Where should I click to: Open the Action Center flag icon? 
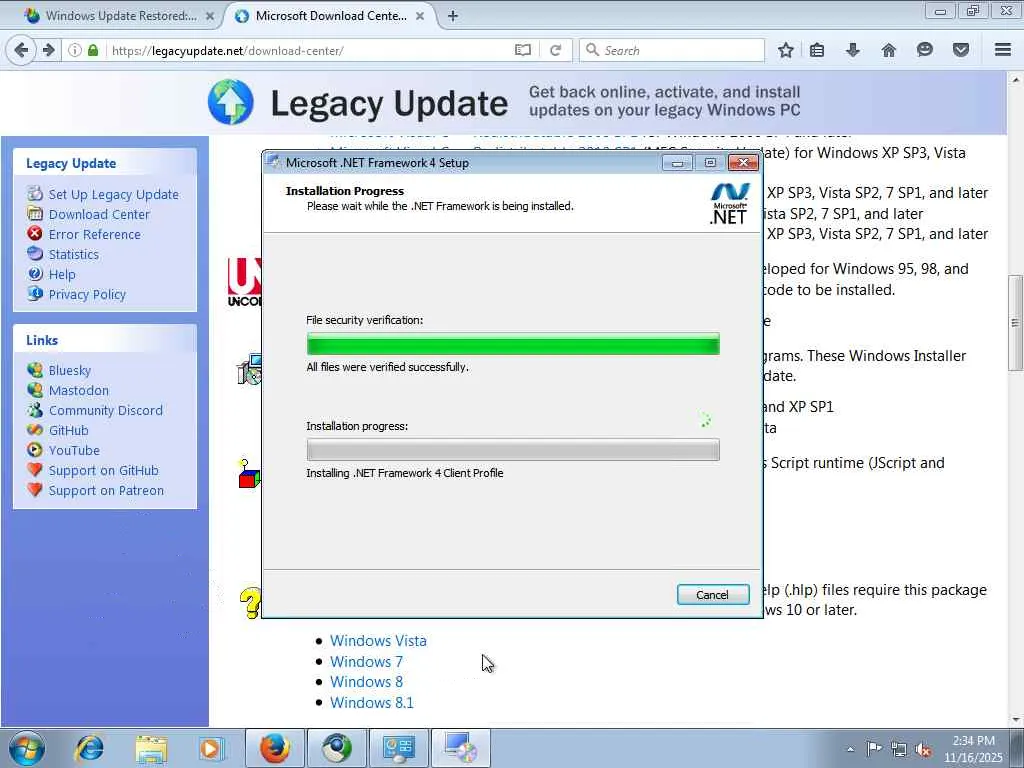pos(873,748)
